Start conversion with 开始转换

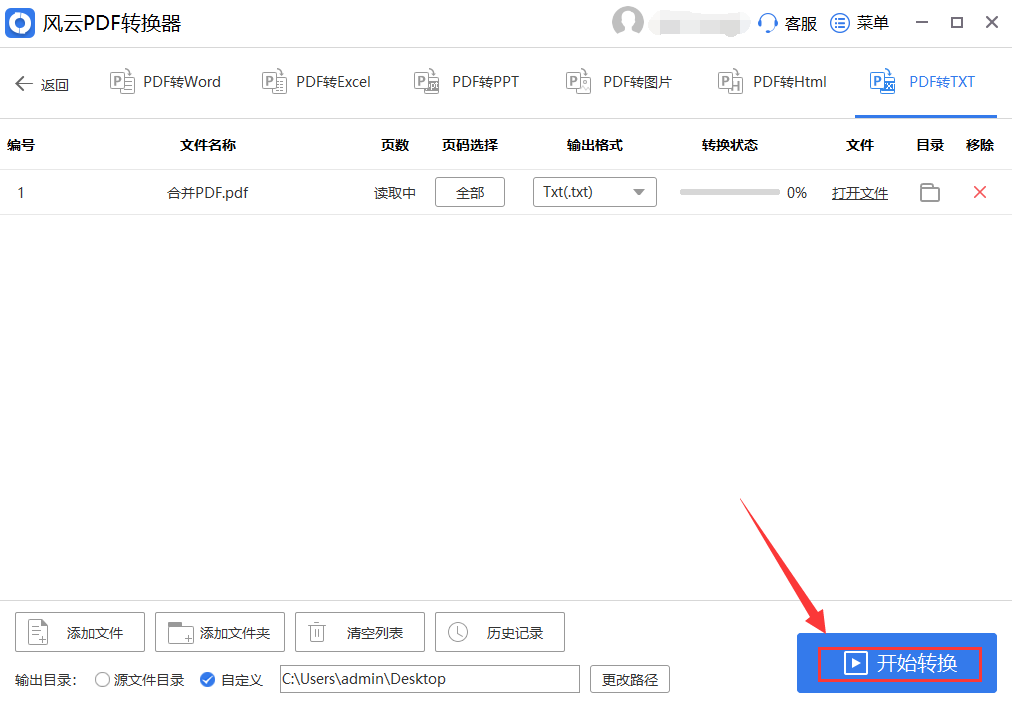coord(897,663)
